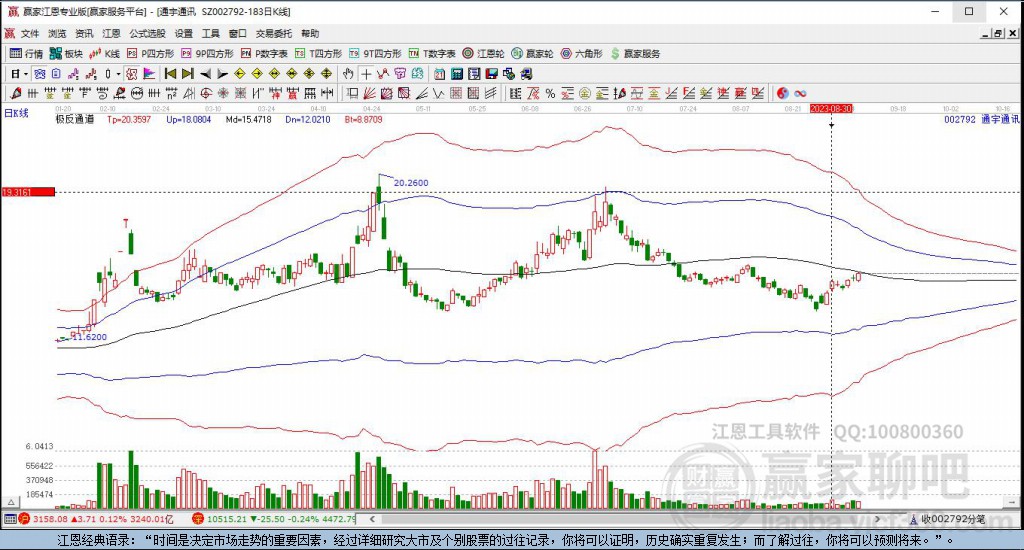The image size is (1024, 550).
Task: Open the 行情 quotes view
Action: click(x=27, y=54)
